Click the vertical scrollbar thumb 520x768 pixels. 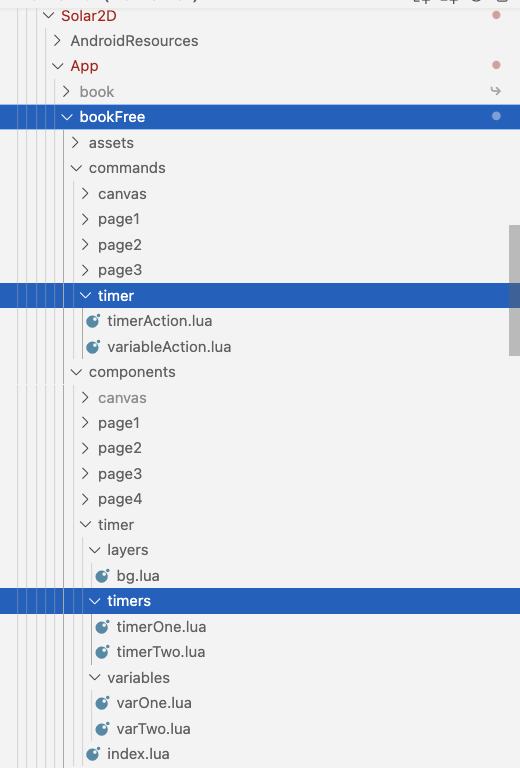[x=514, y=290]
